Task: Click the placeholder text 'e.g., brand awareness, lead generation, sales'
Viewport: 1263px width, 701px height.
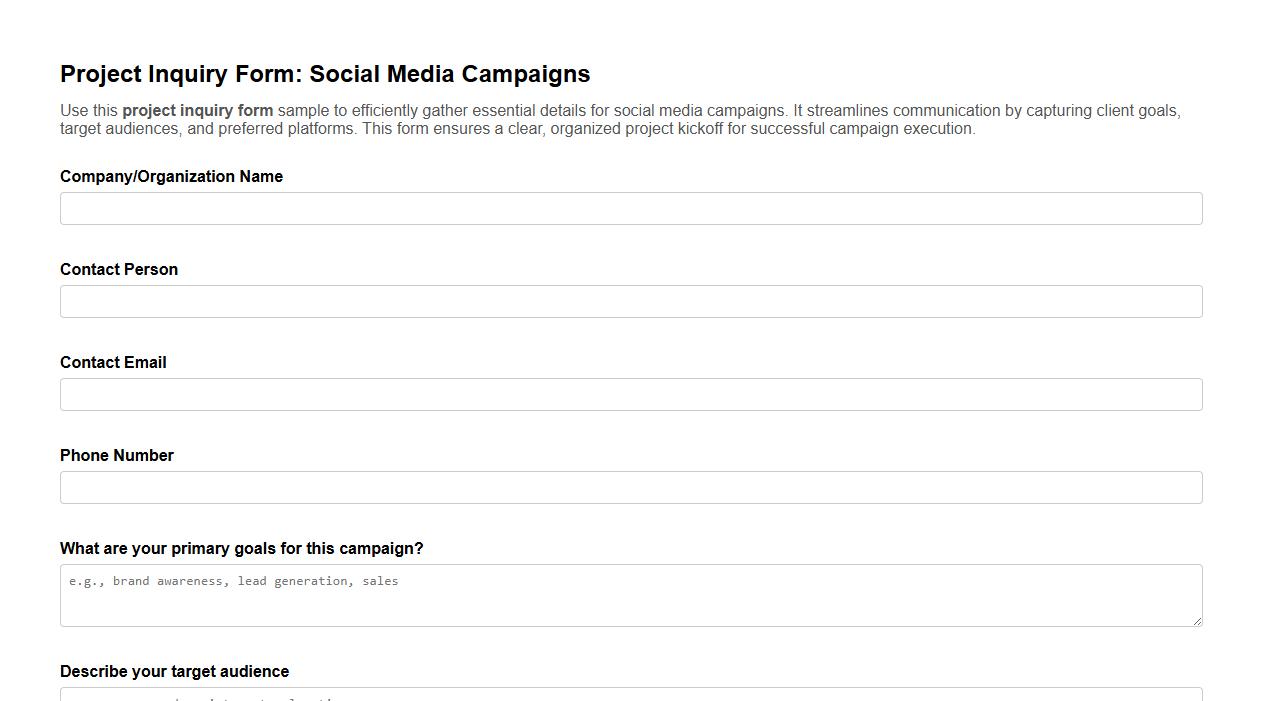Action: [x=232, y=581]
